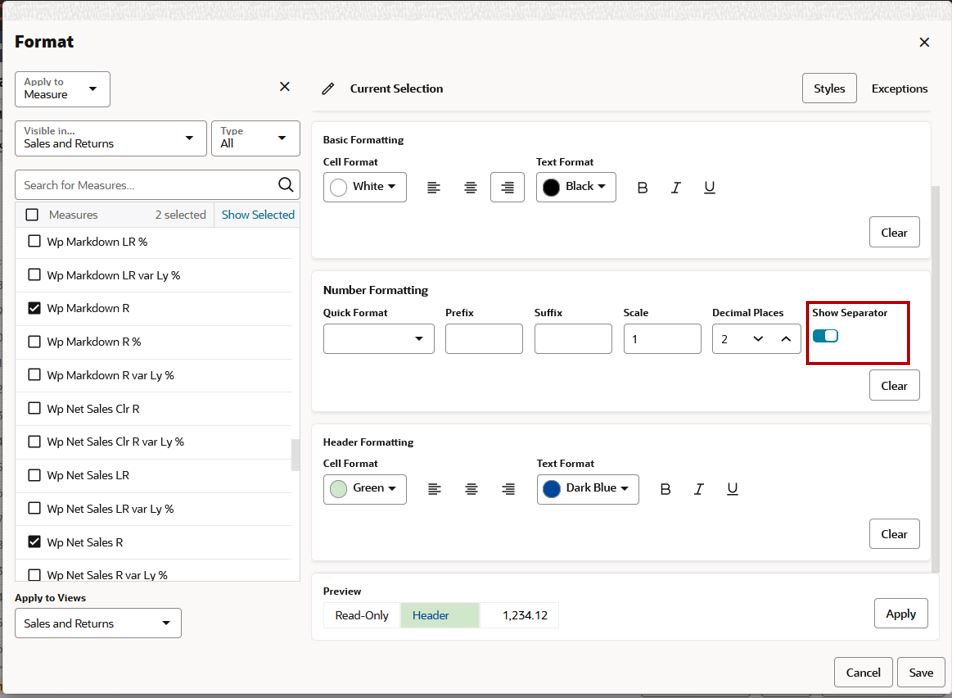954x698 pixels.
Task: Disable the Show Separator switch
Action: [827, 338]
